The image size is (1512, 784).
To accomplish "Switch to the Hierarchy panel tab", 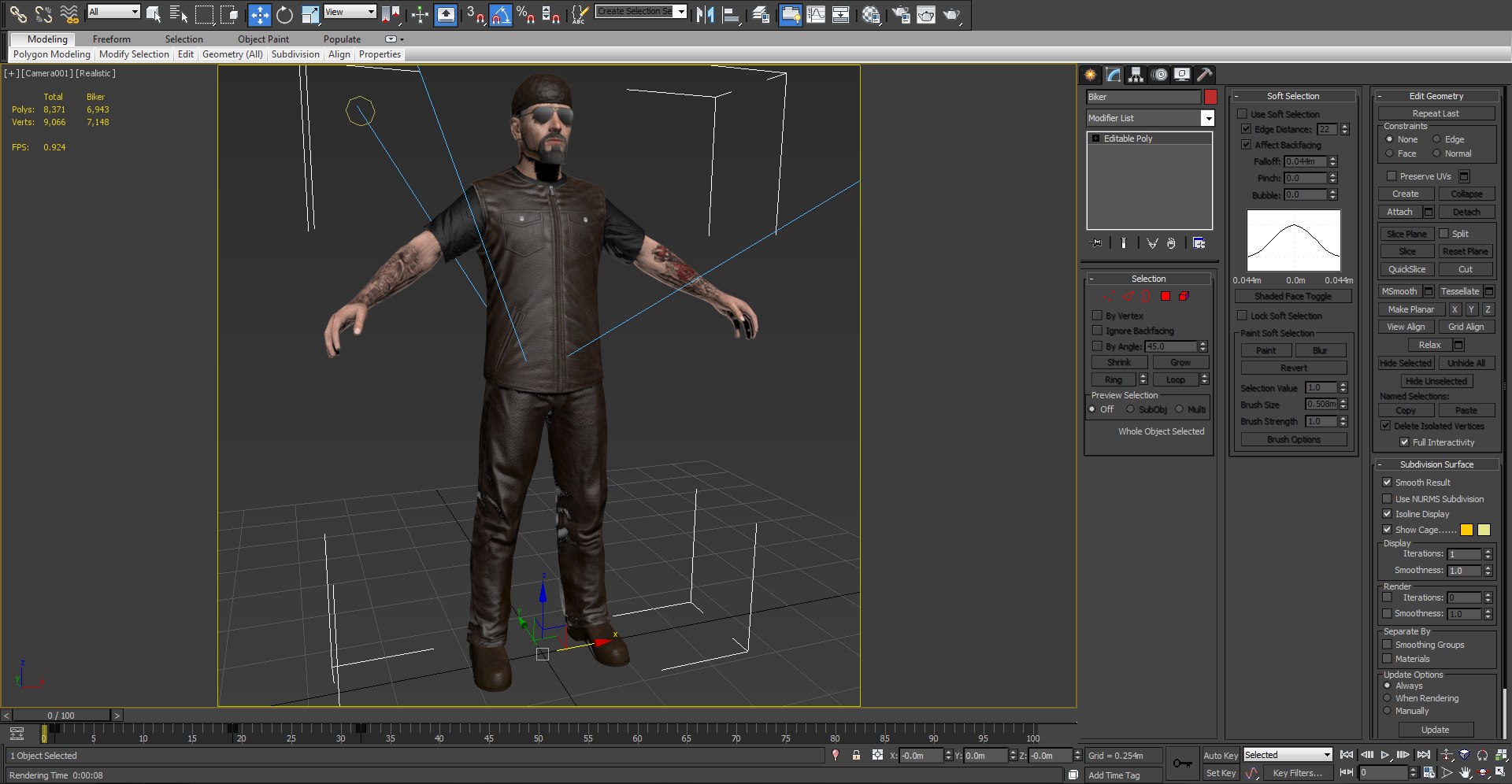I will pos(1136,74).
